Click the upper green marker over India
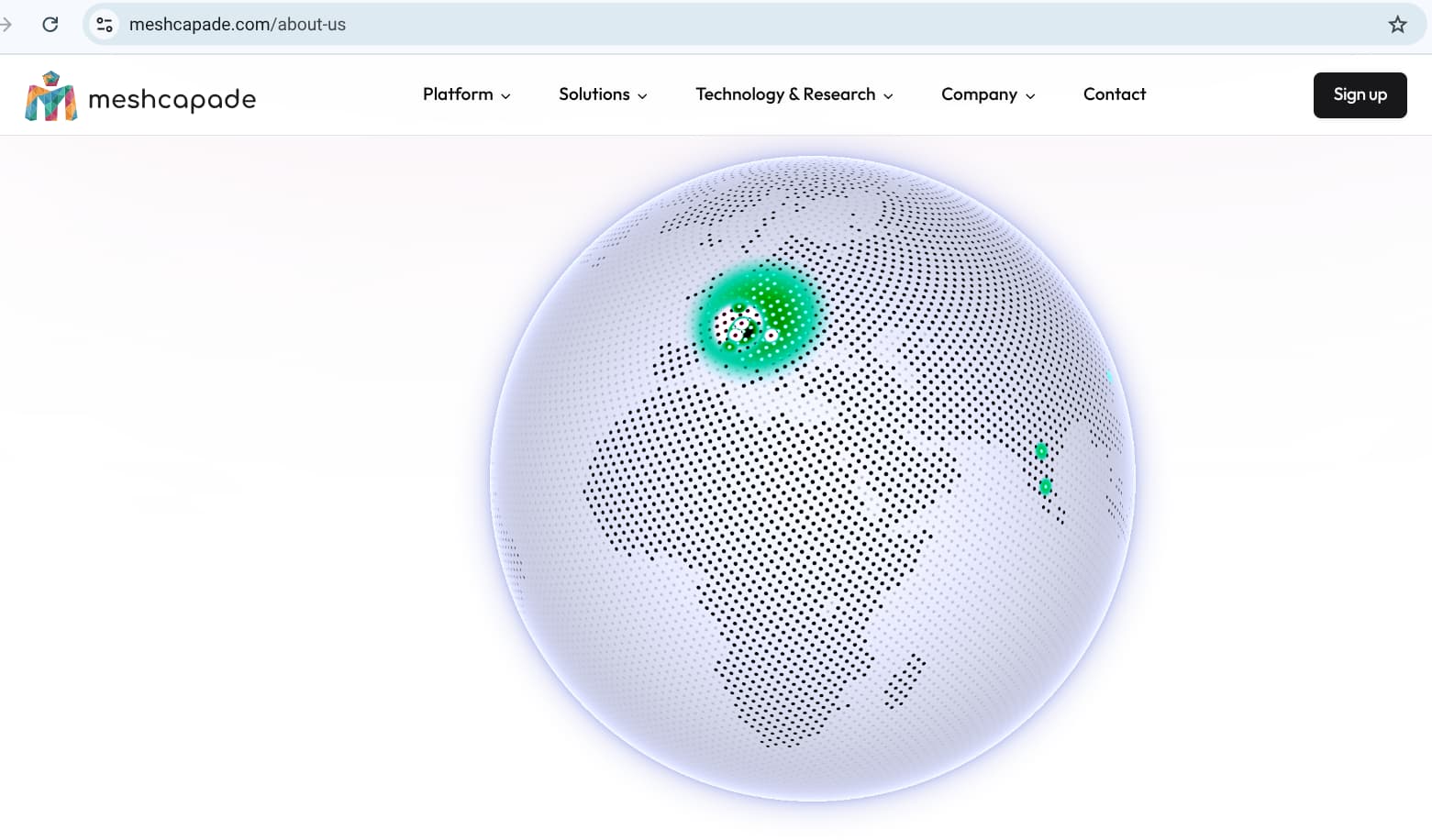This screenshot has width=1432, height=840. click(1041, 451)
